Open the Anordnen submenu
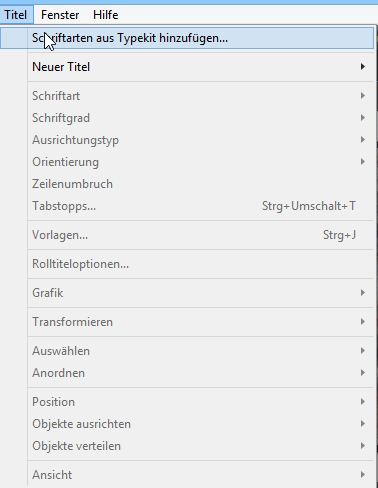 [x=201, y=373]
